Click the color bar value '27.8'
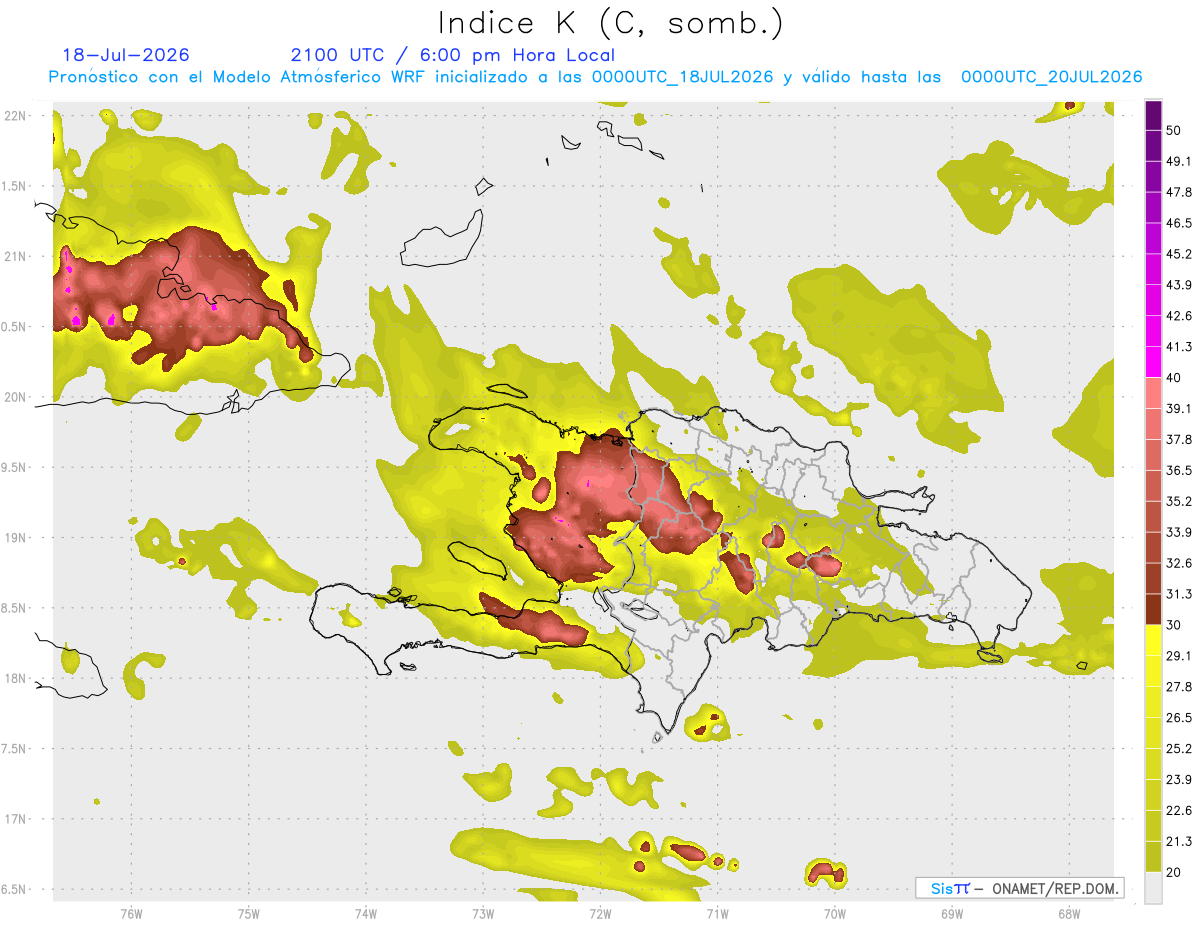Screen dimensions: 1200x927 pyautogui.click(x=1180, y=687)
